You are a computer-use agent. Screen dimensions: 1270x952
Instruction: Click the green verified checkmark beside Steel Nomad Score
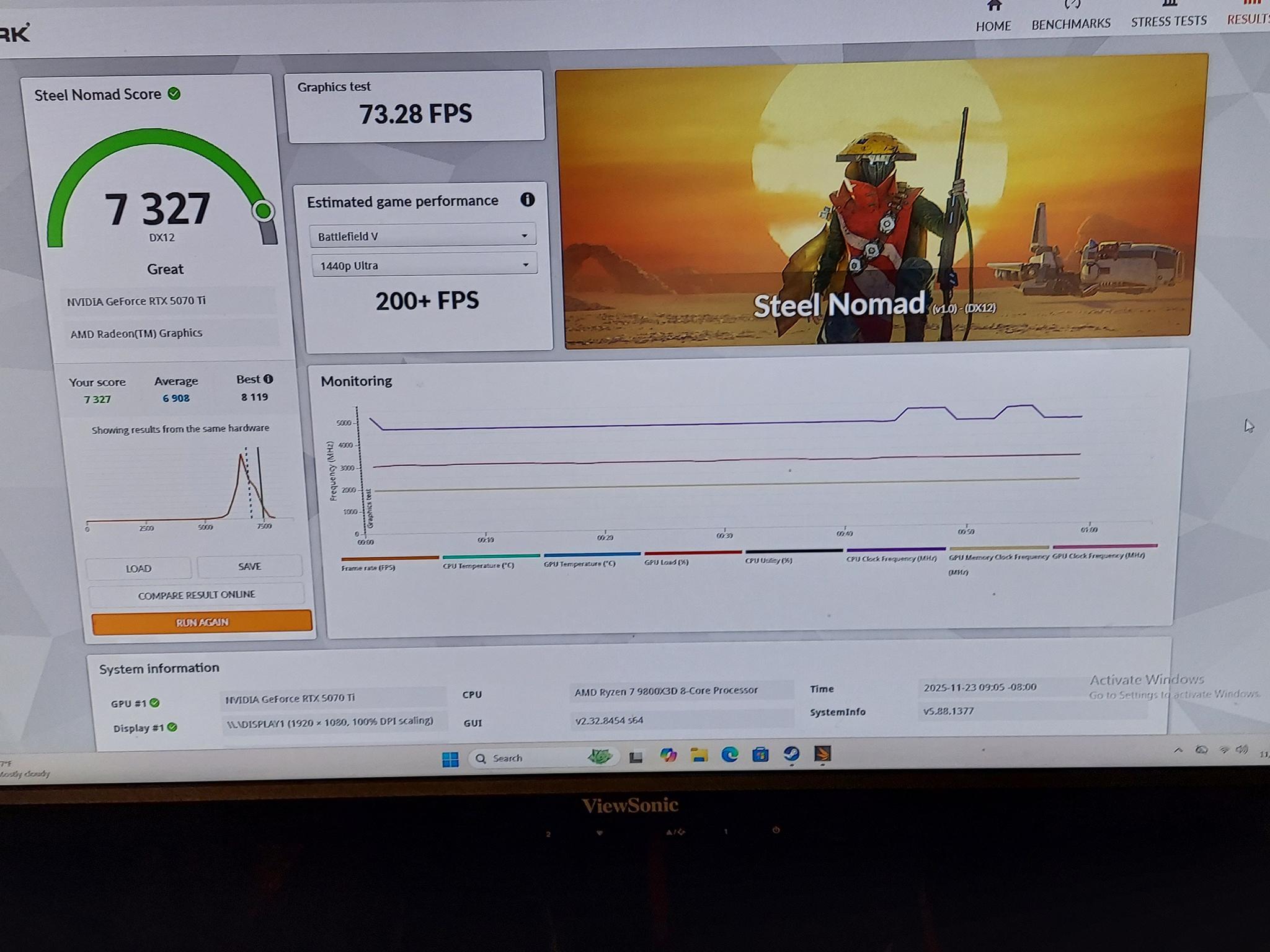(175, 94)
